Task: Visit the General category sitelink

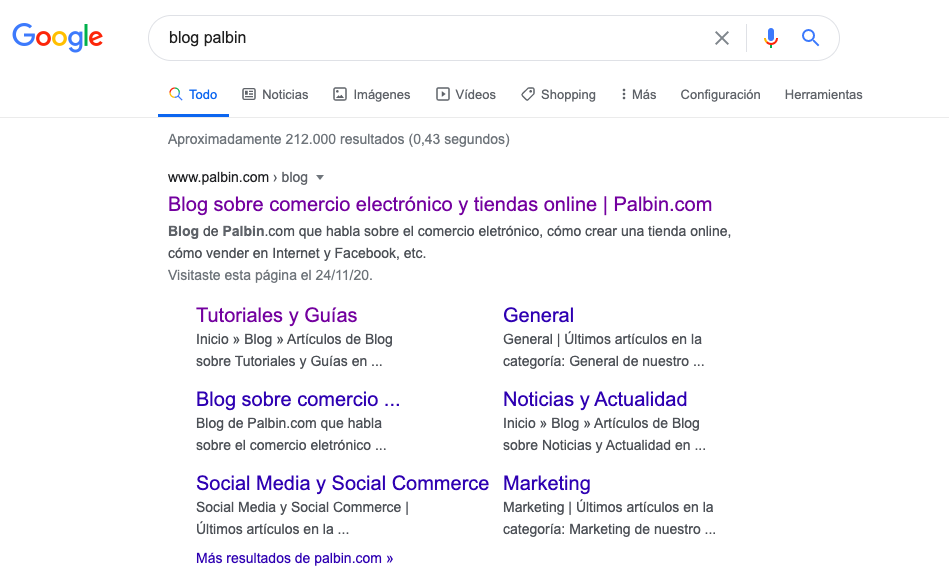Action: tap(538, 316)
